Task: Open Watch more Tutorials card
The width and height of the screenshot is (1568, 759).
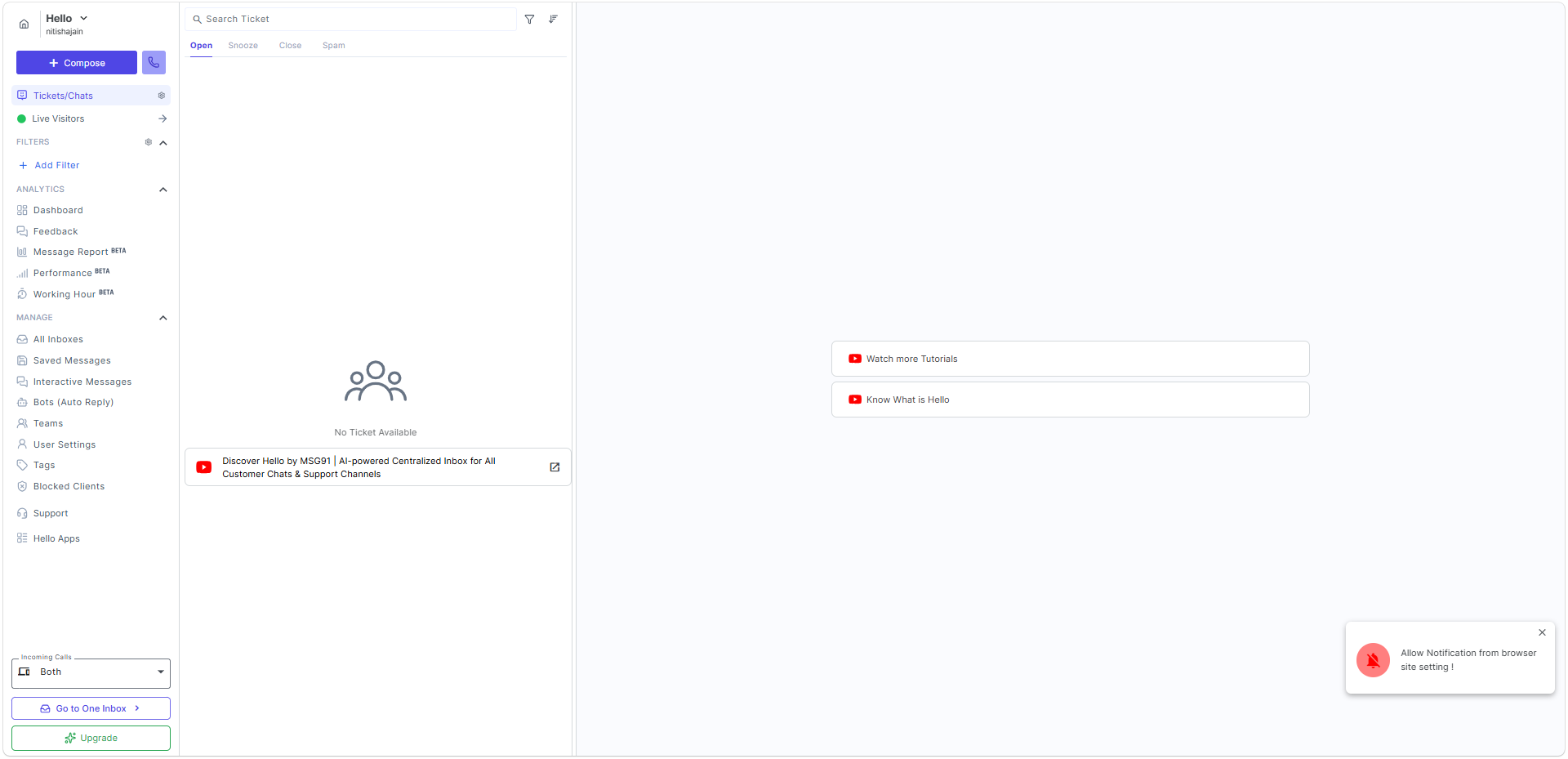Action: pos(1070,359)
